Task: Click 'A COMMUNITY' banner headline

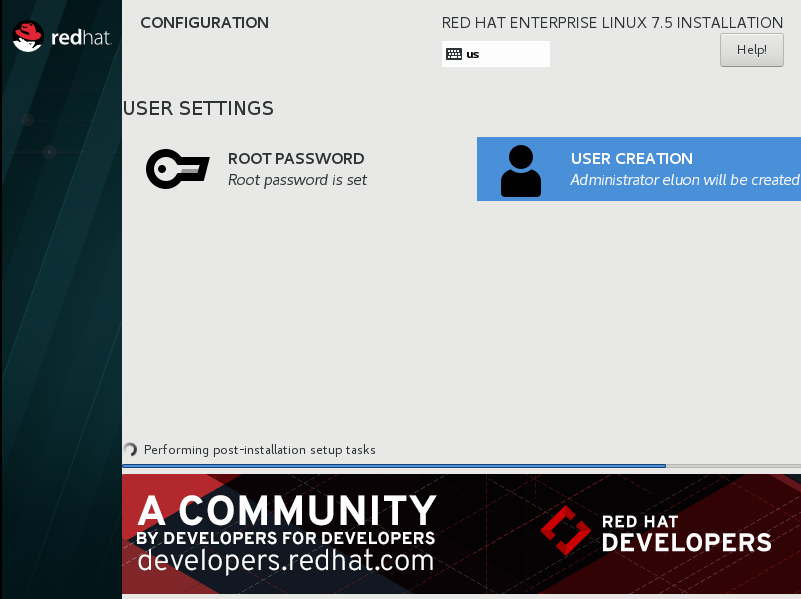Action: pyautogui.click(x=287, y=510)
